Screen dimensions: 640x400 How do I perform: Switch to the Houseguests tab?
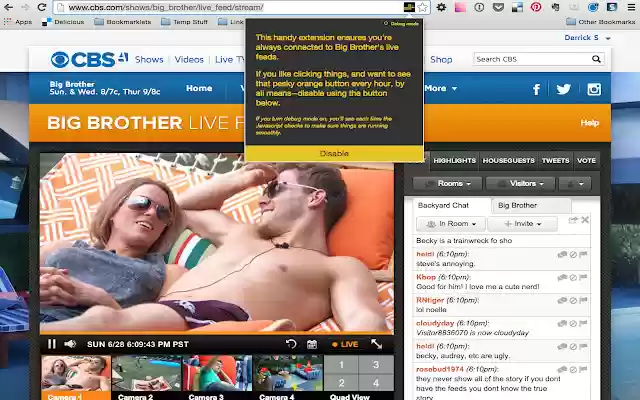coord(509,161)
